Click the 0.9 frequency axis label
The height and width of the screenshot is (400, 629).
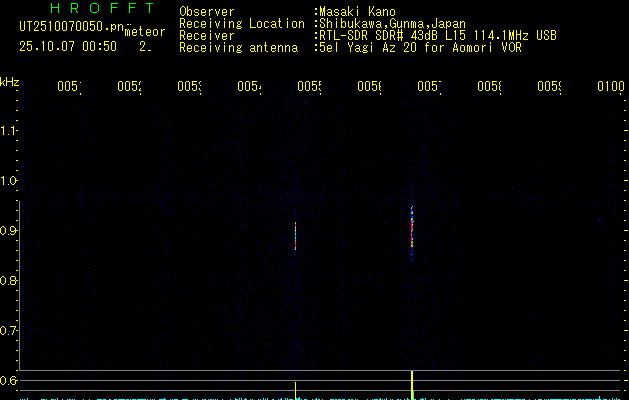(8, 231)
